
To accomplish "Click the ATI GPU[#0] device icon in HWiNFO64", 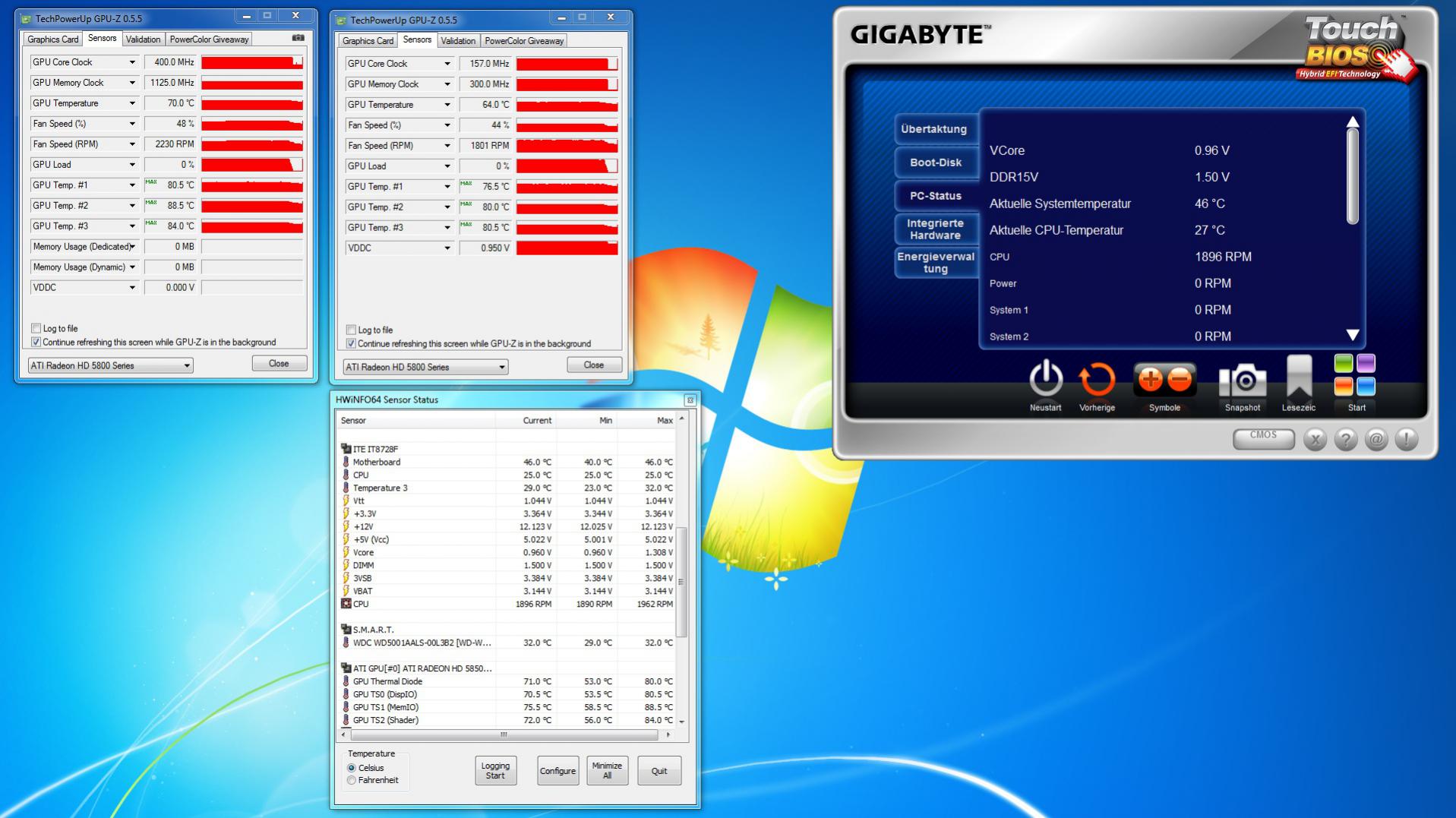I will tap(346, 668).
